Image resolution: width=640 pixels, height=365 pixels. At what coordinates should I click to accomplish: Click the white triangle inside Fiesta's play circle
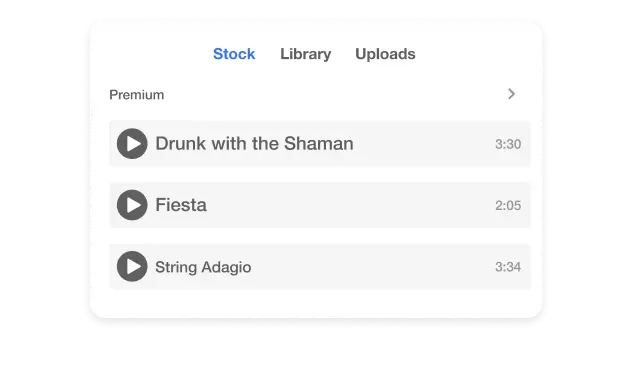[x=133, y=205]
